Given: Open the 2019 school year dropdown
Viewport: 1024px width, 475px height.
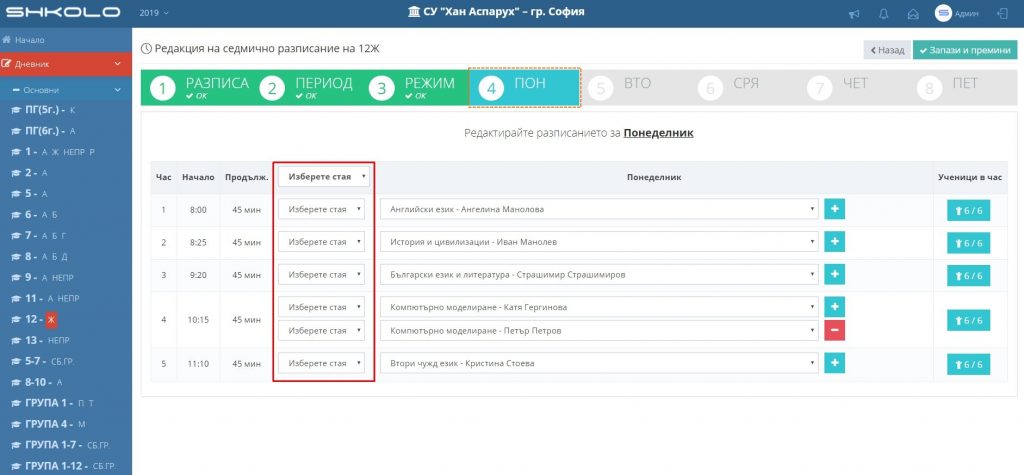Looking at the screenshot, I should (153, 13).
